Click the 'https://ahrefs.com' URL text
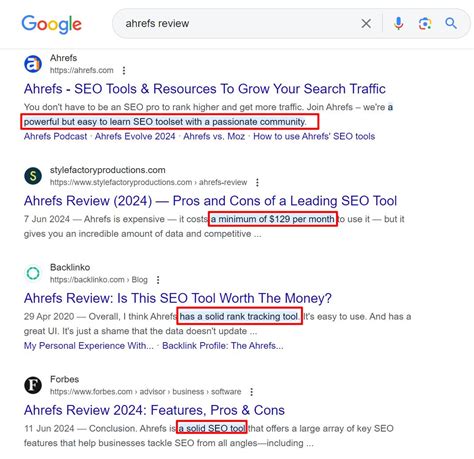474x459 pixels. [x=82, y=70]
